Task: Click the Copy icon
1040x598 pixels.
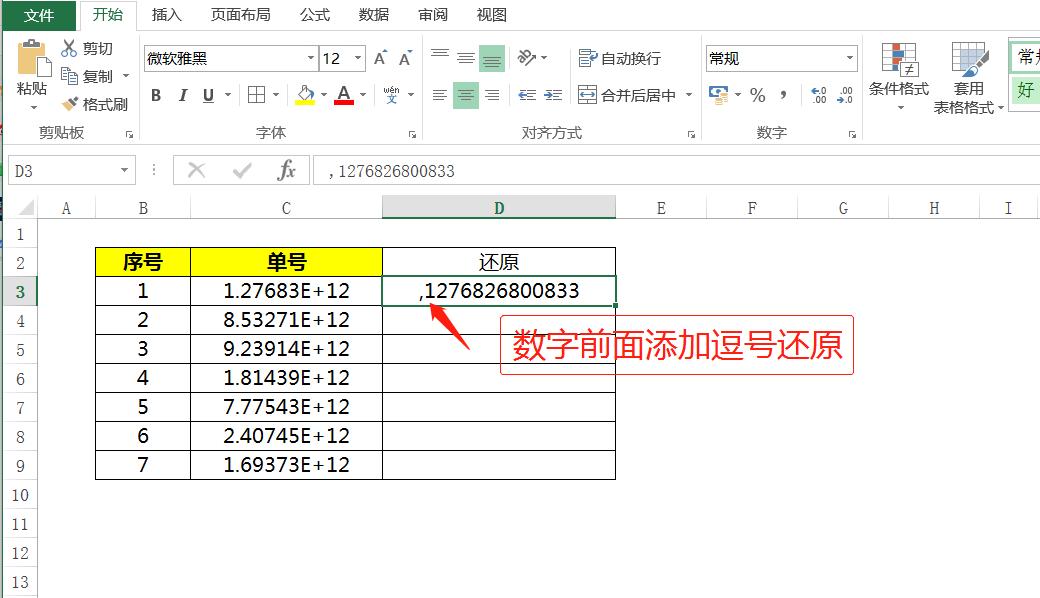Action: click(69, 76)
